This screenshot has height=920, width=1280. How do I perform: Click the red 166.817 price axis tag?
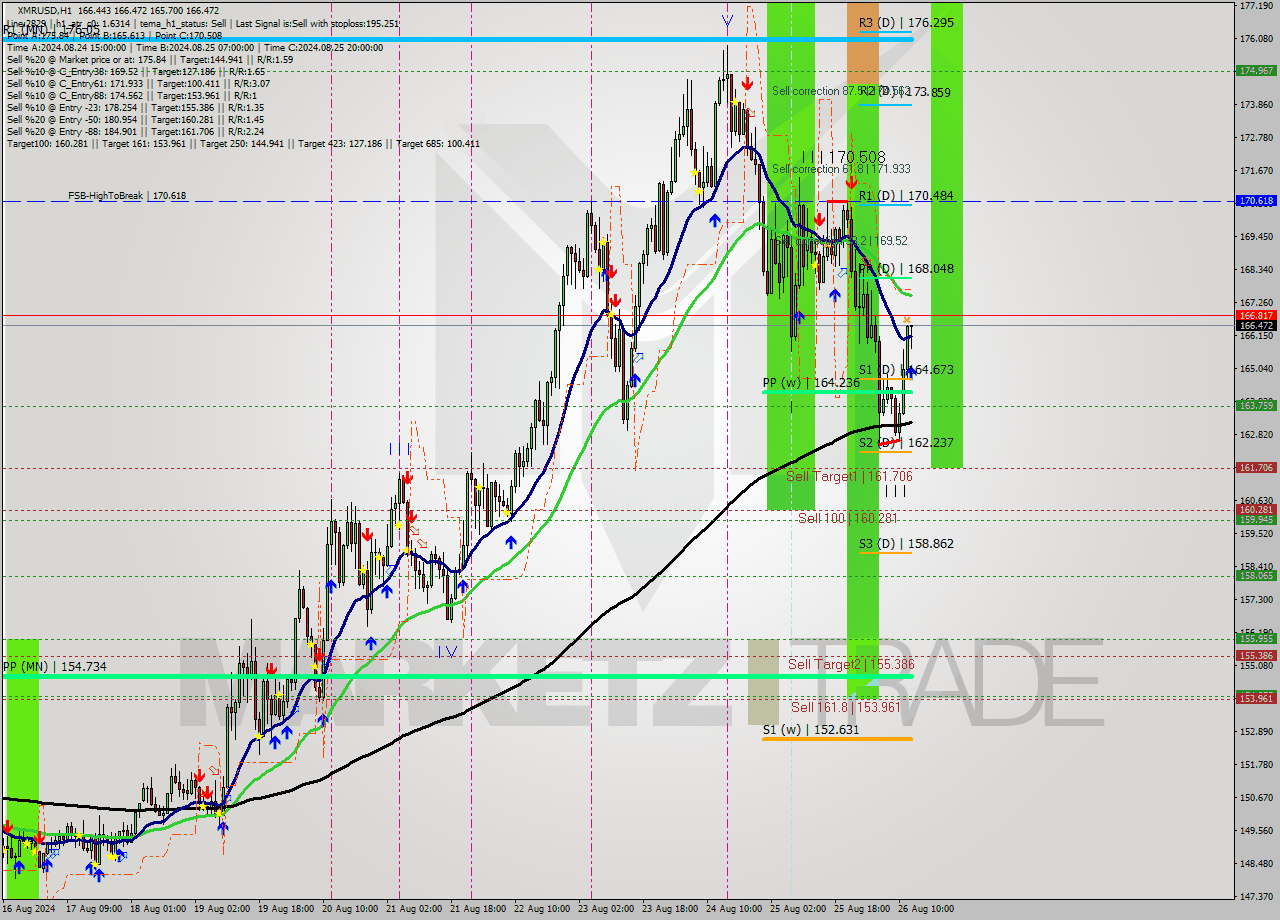click(x=1256, y=315)
